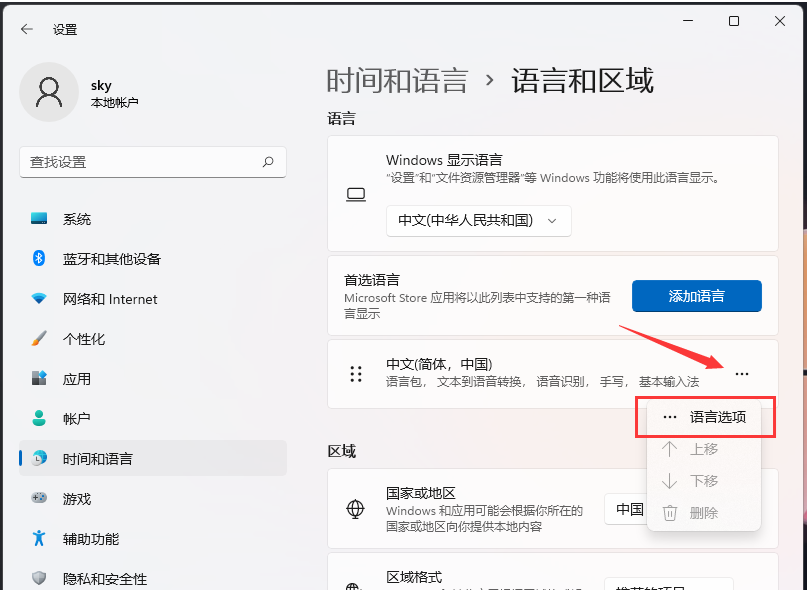This screenshot has height=590, width=807.
Task: Click the back arrow at top left
Action: click(26, 29)
